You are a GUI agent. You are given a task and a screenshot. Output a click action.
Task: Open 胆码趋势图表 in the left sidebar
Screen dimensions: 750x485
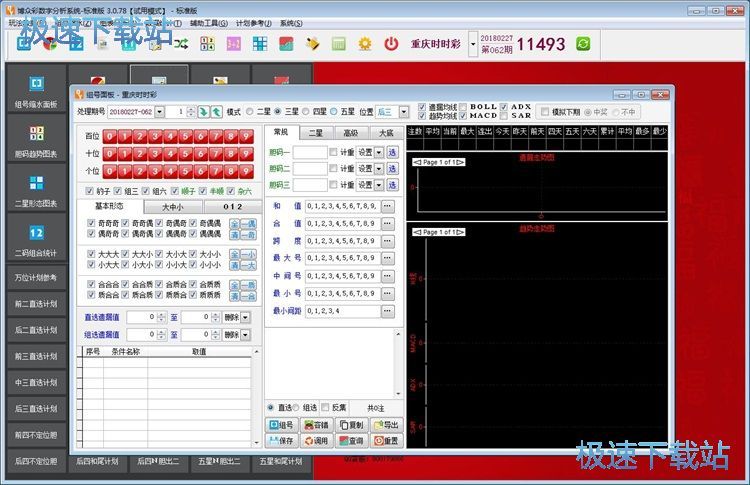[x=36, y=140]
